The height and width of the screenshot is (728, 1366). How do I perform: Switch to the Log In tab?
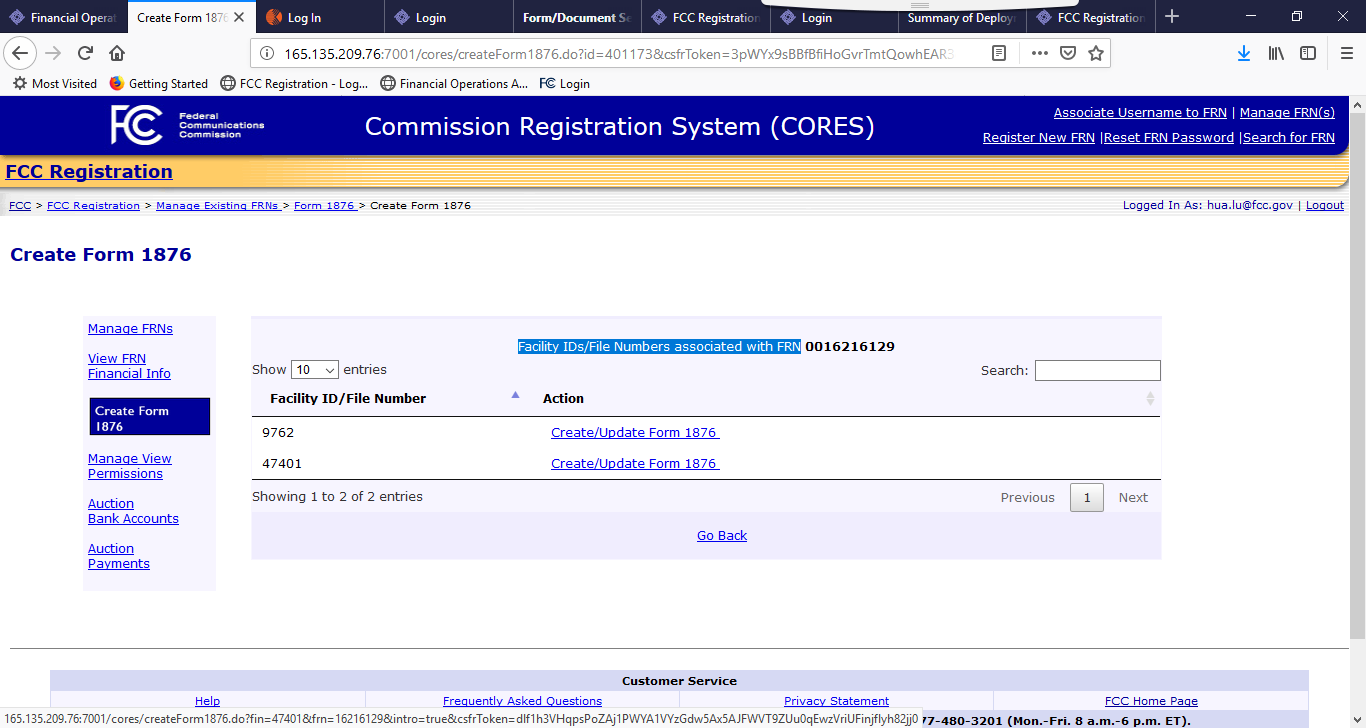pyautogui.click(x=319, y=17)
